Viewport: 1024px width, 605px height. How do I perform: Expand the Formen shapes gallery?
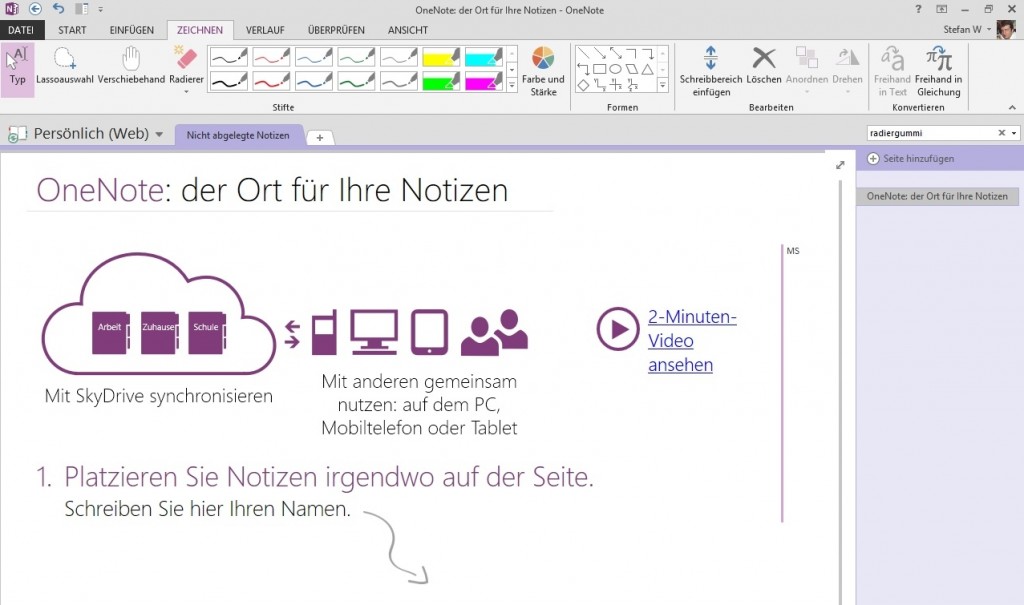(x=663, y=85)
